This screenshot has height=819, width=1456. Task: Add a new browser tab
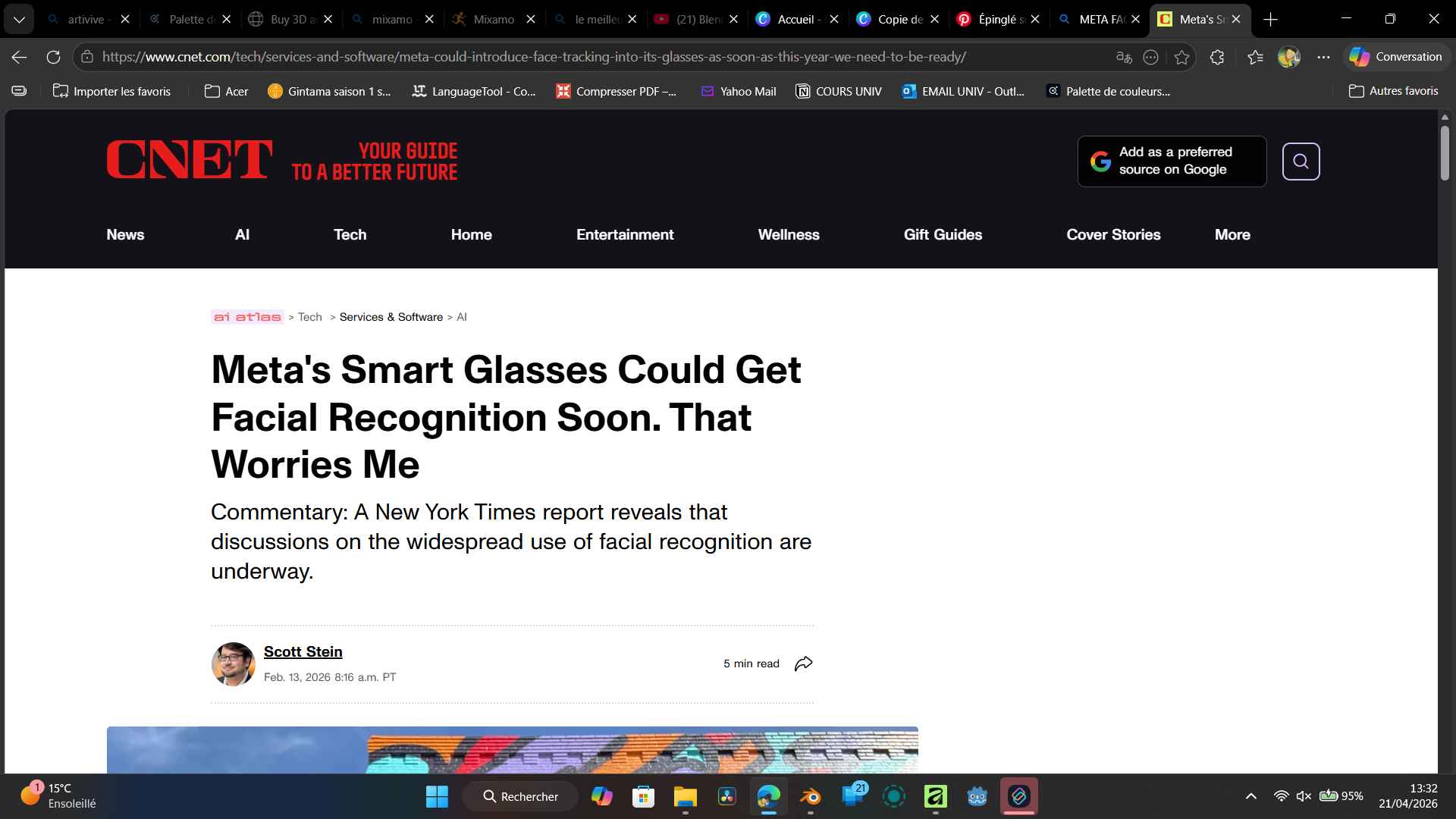(x=1271, y=19)
